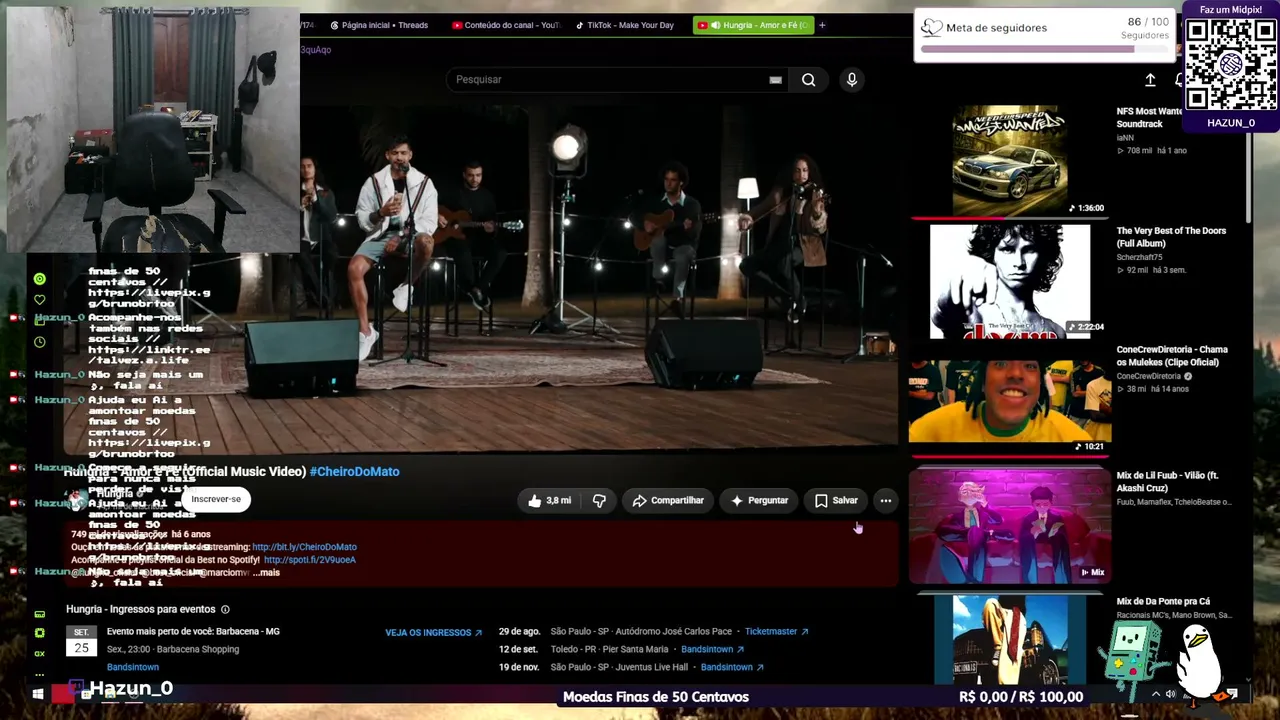Open Bandsintown link under Barbacena Shopping
Screen dimensions: 1280x720
pyautogui.click(x=133, y=667)
